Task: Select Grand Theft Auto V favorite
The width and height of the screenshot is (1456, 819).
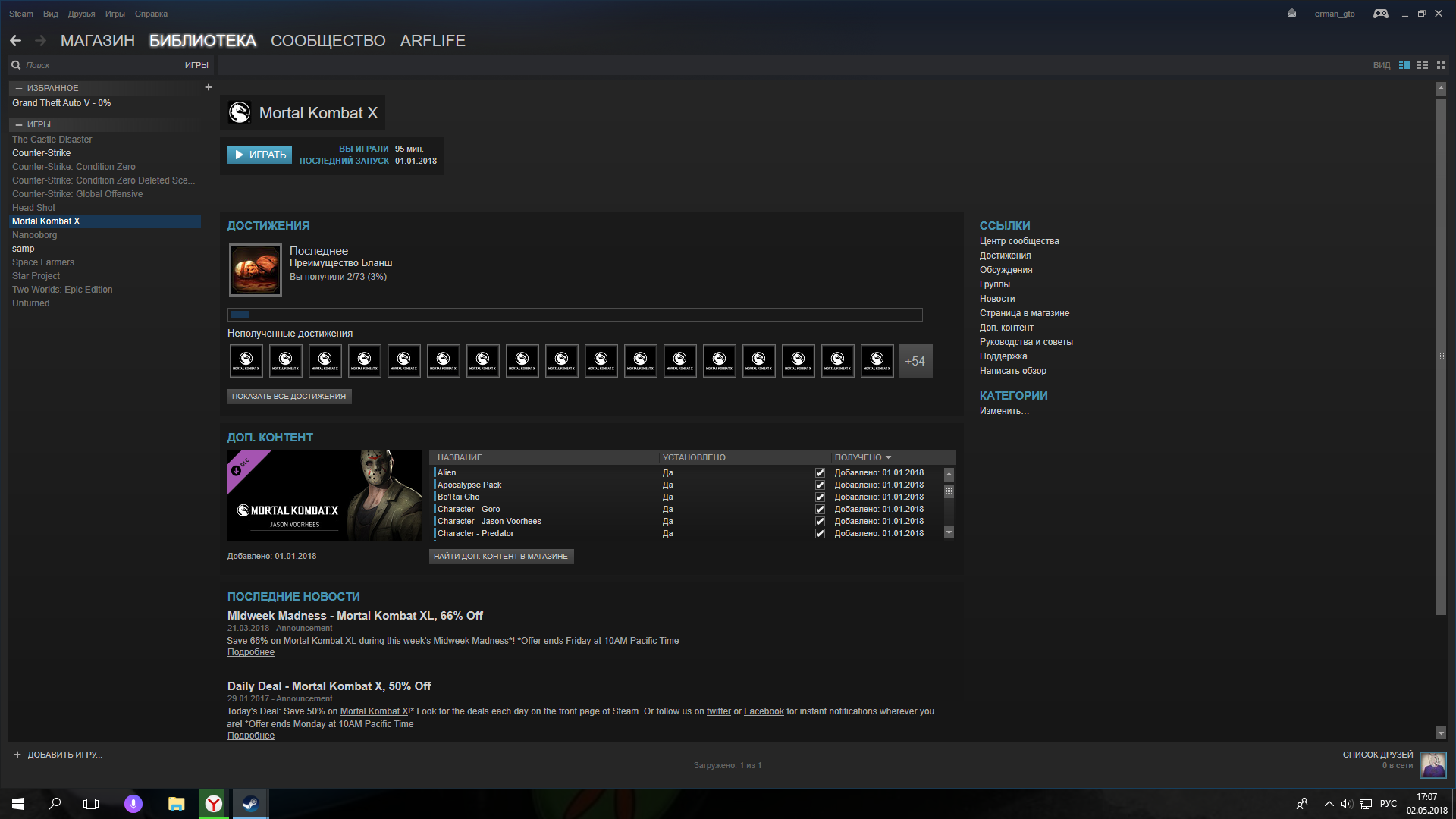Action: [x=61, y=103]
